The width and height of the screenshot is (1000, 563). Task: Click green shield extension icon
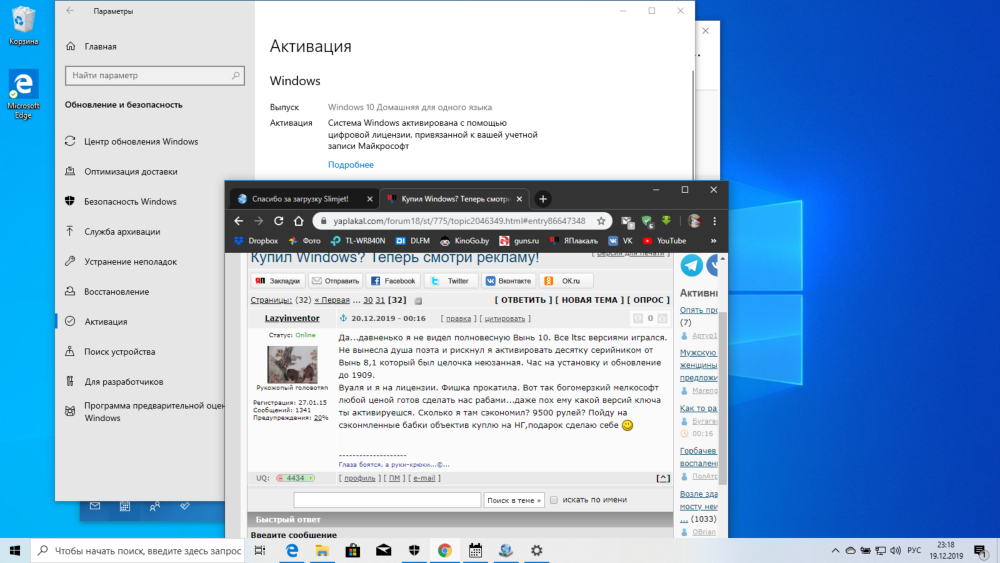[x=647, y=222]
